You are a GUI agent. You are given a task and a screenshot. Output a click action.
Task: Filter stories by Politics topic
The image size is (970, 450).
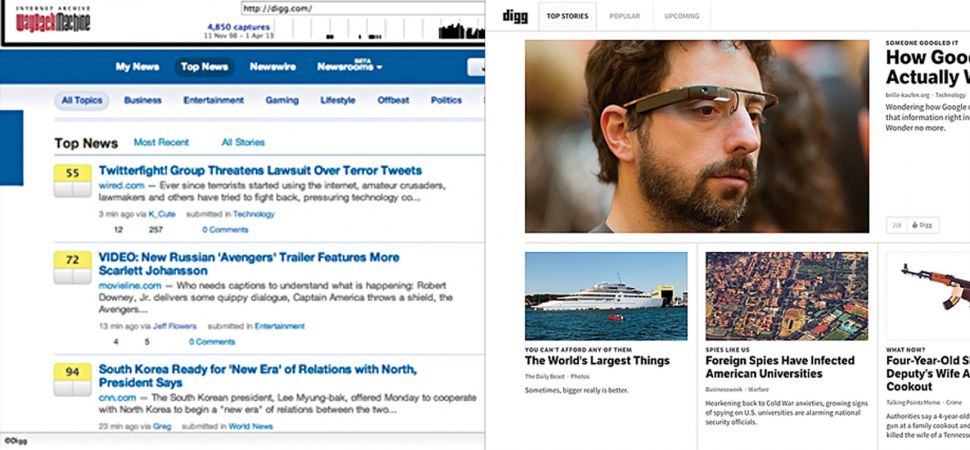pos(446,100)
